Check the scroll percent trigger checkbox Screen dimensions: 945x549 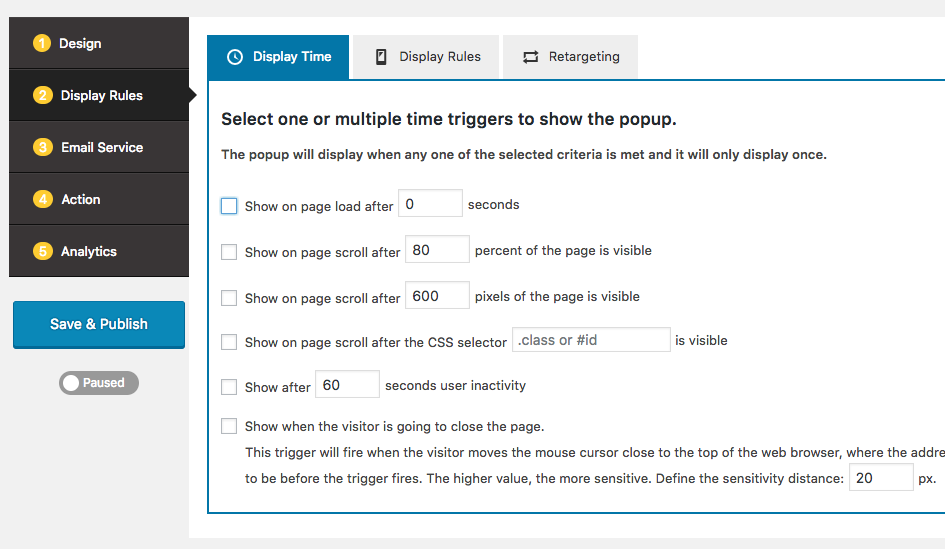(229, 252)
